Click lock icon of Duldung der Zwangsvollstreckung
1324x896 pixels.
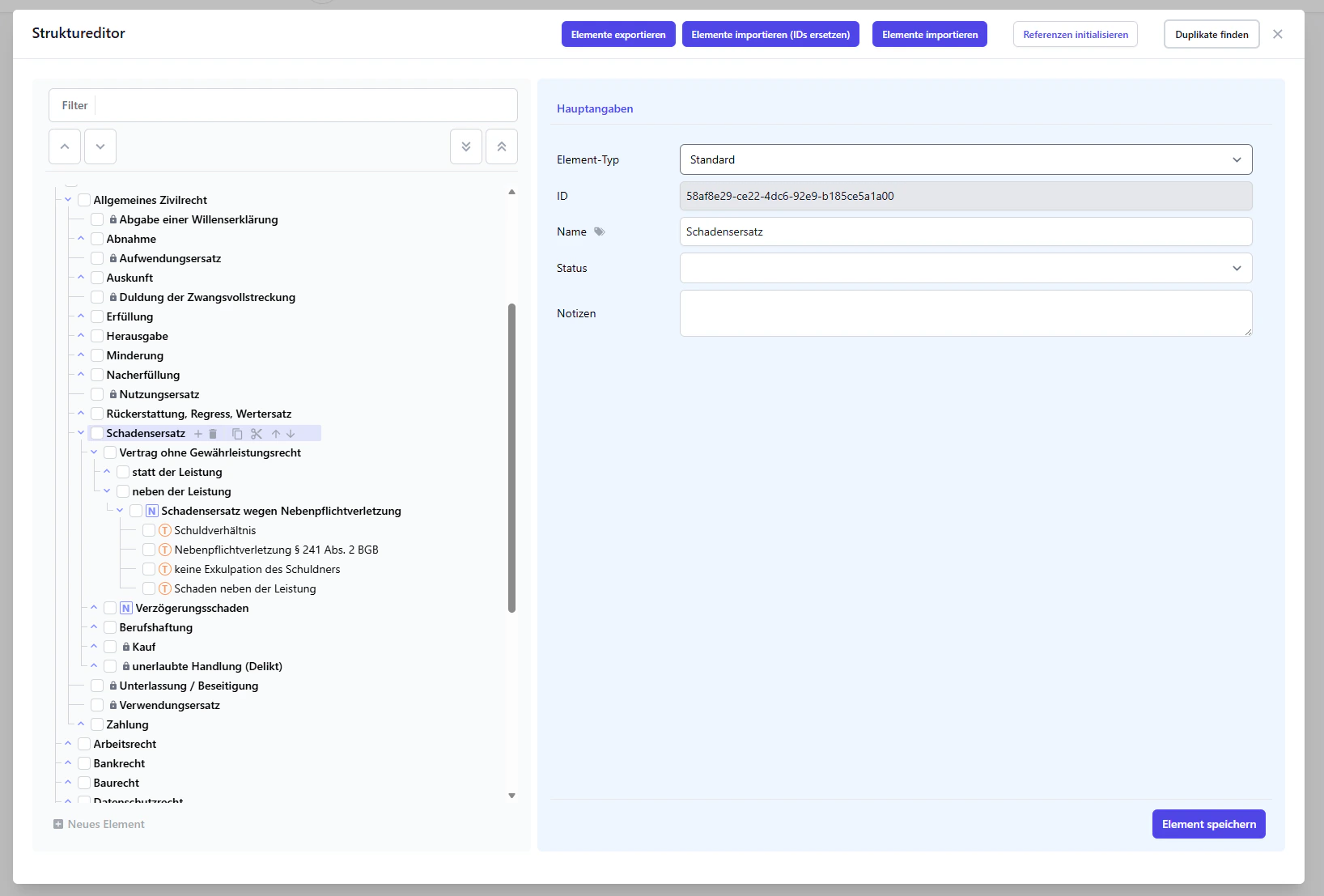pyautogui.click(x=113, y=297)
